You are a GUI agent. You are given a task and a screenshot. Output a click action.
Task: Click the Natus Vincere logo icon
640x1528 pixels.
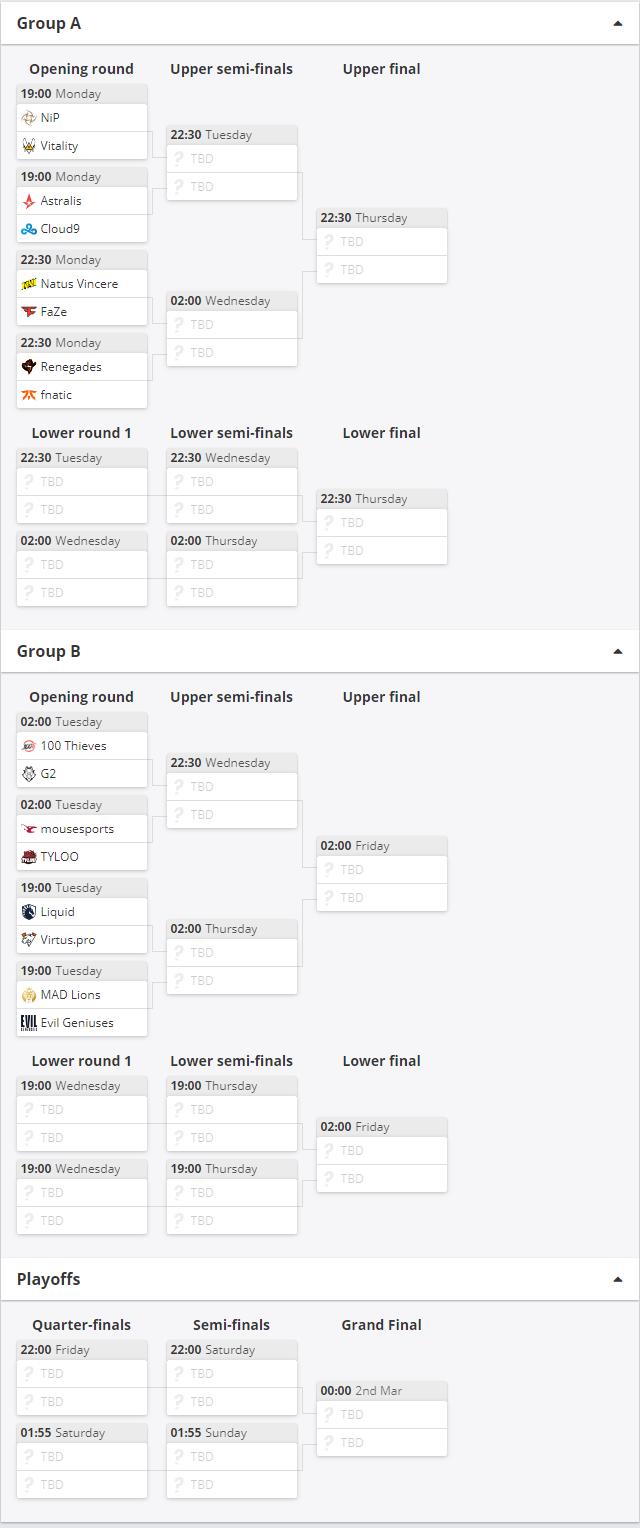pos(29,284)
